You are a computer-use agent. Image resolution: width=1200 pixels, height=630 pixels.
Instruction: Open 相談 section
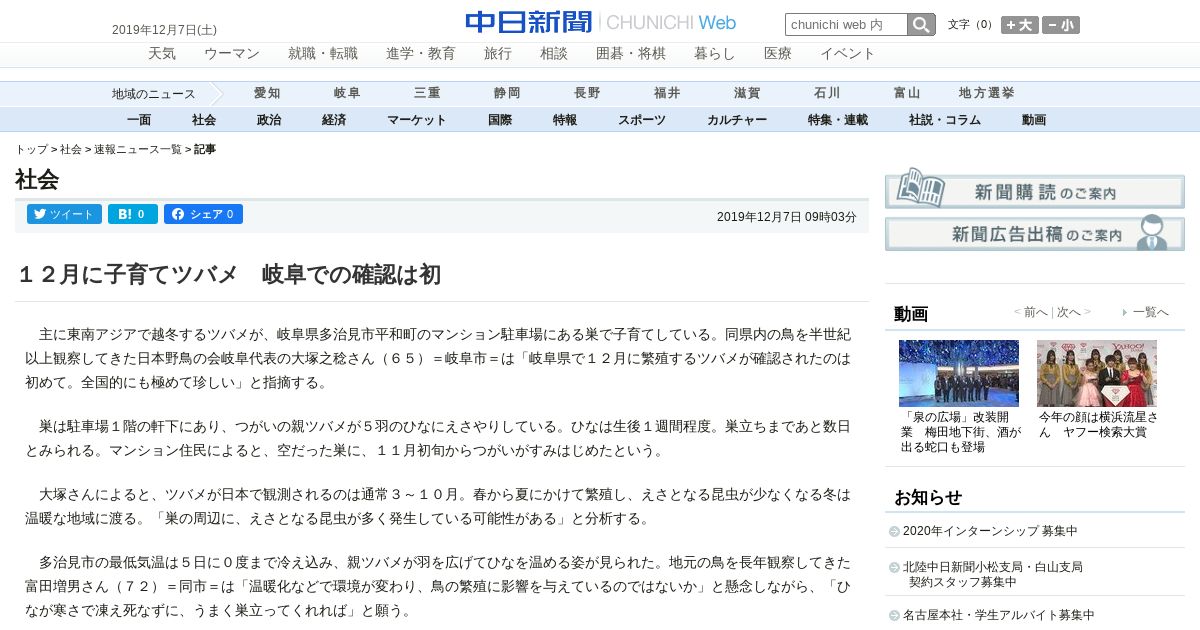click(554, 54)
